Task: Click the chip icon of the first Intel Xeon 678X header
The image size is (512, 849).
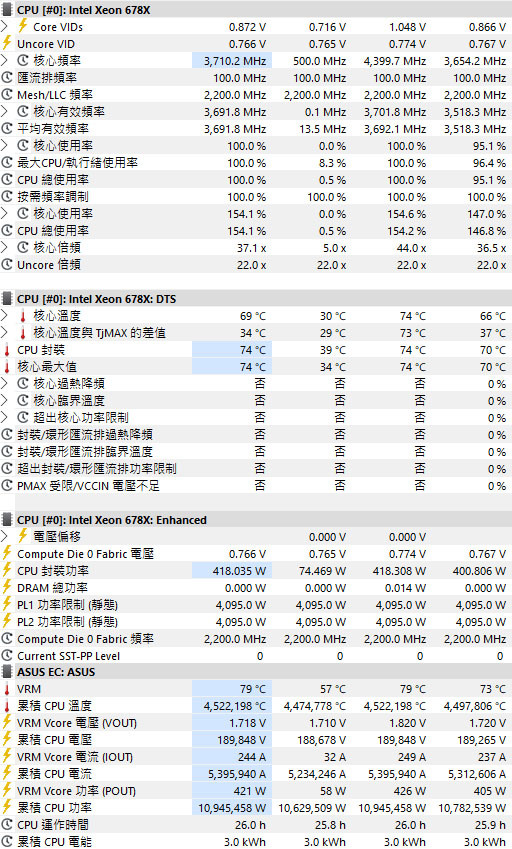Action: click(x=7, y=10)
